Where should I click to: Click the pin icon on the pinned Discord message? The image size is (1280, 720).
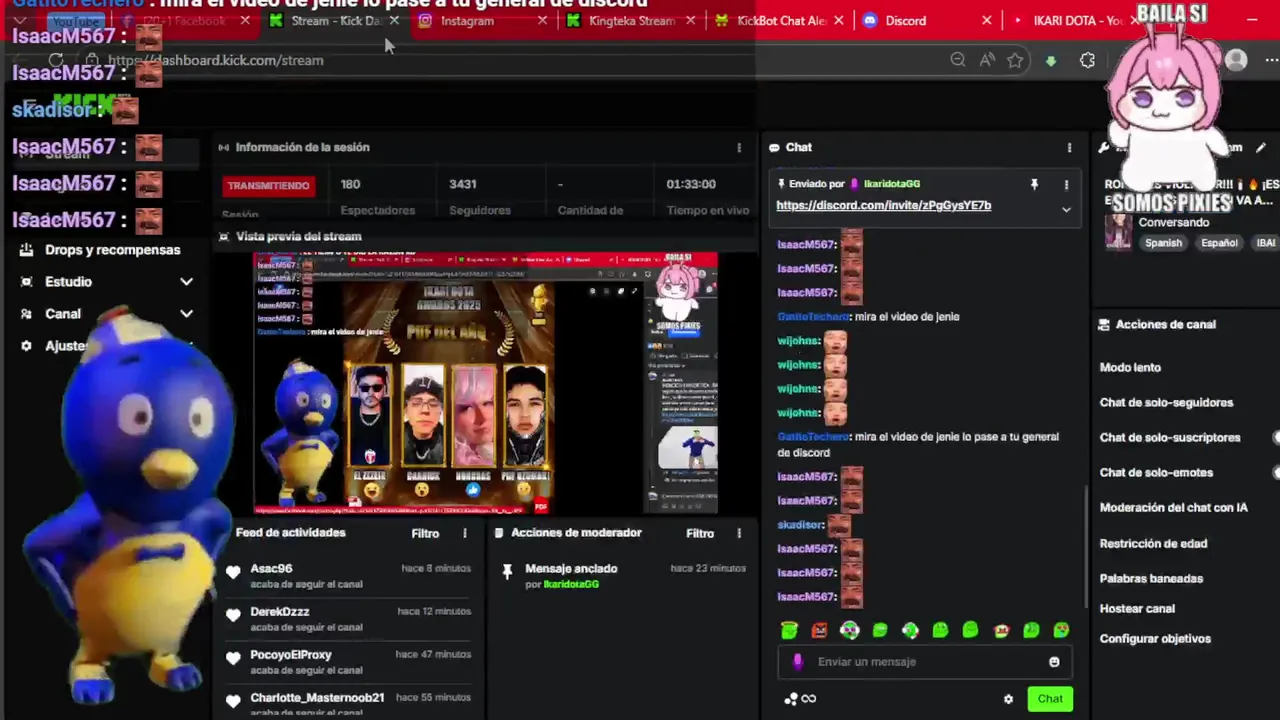point(1034,184)
